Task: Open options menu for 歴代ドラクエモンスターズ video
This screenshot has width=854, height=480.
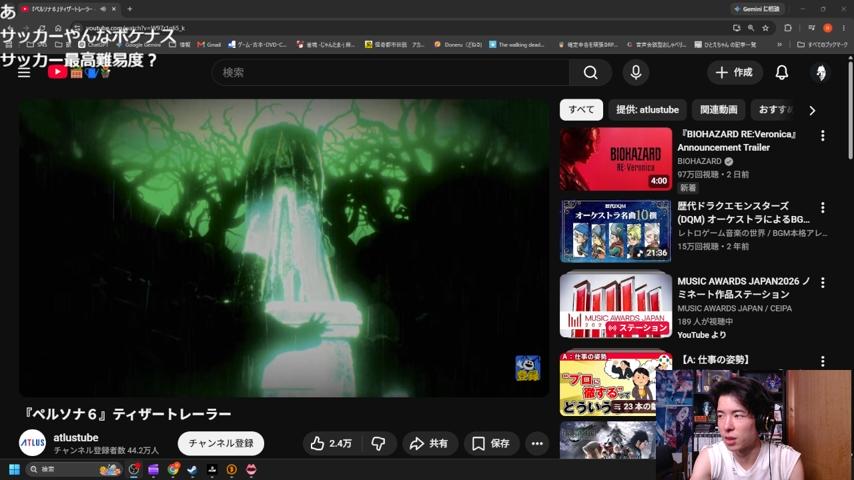Action: (x=822, y=208)
